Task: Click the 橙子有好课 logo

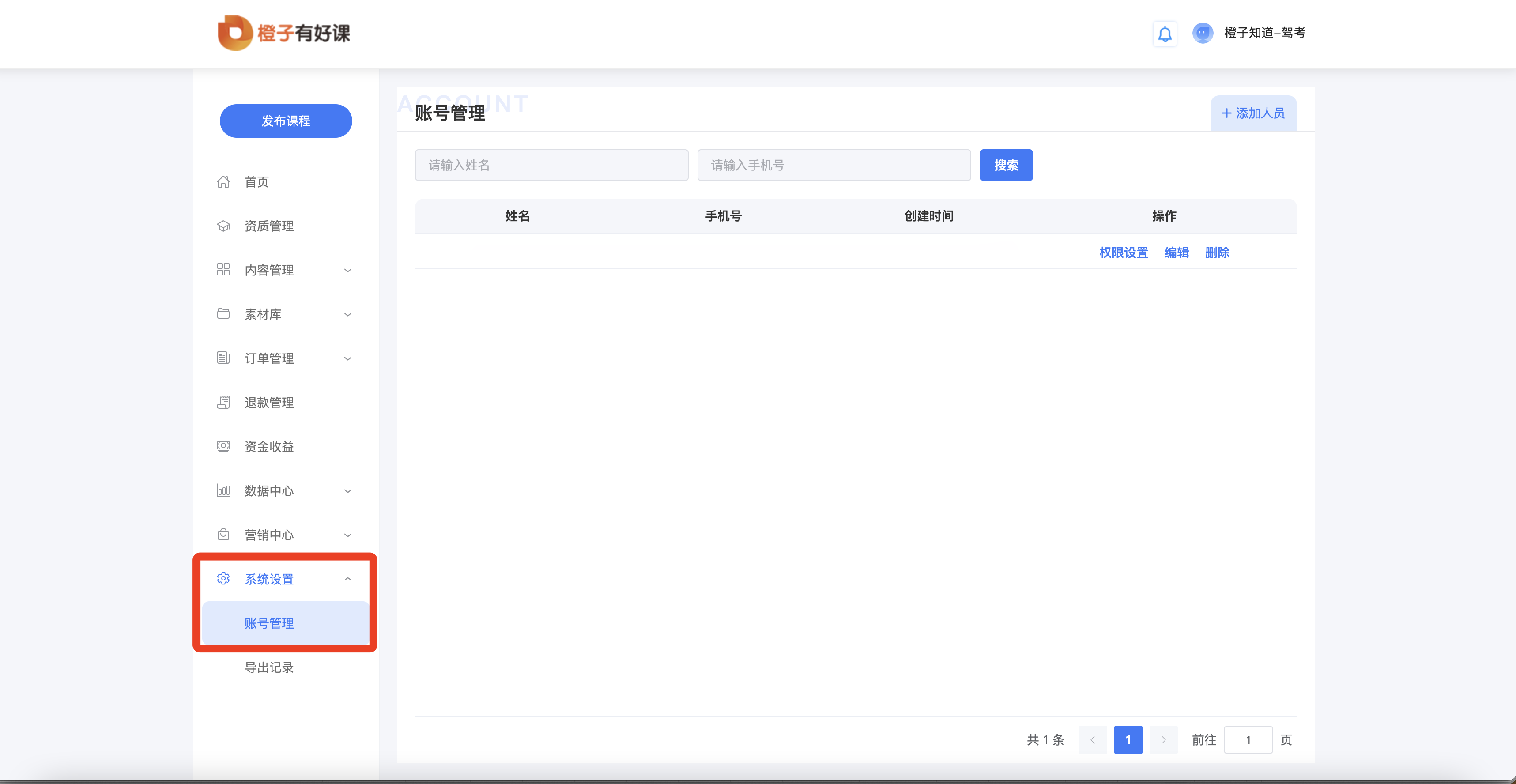Action: (284, 33)
